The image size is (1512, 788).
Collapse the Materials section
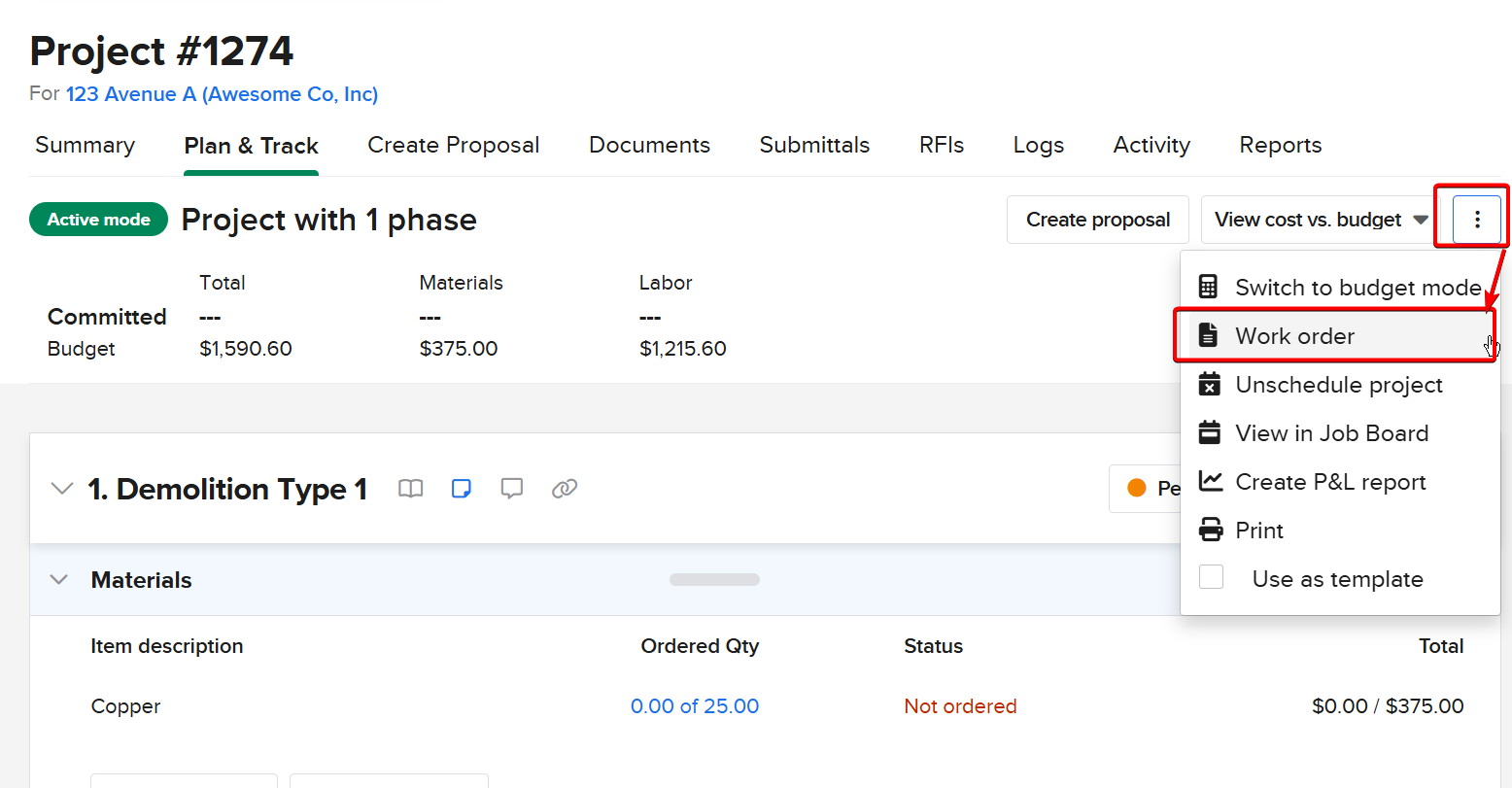pyautogui.click(x=59, y=580)
